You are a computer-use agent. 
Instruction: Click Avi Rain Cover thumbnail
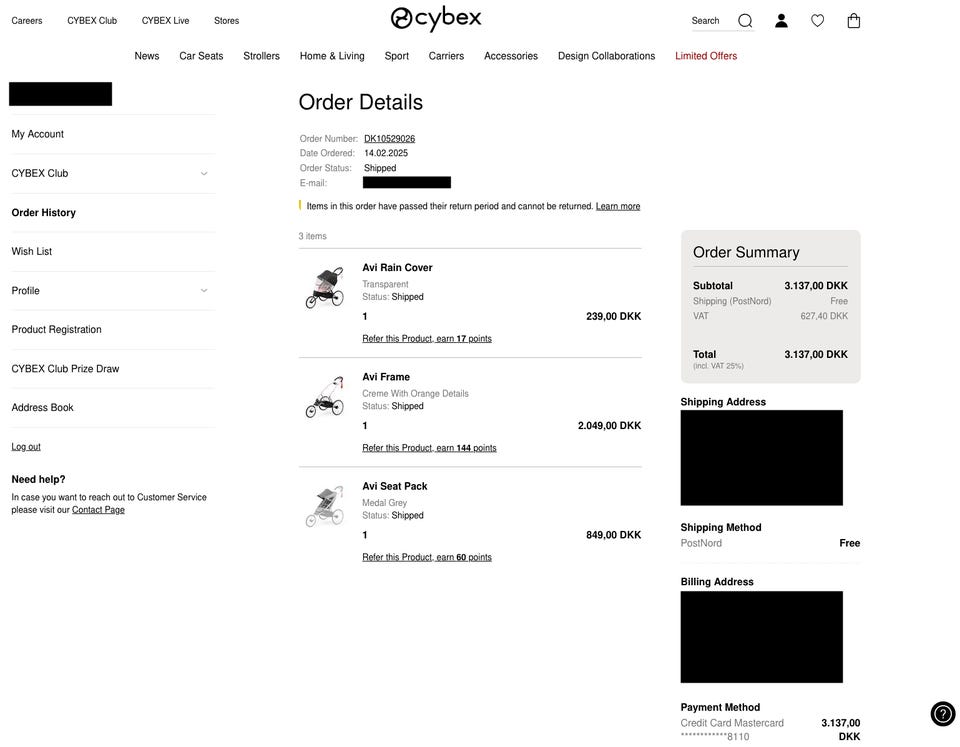(324, 287)
